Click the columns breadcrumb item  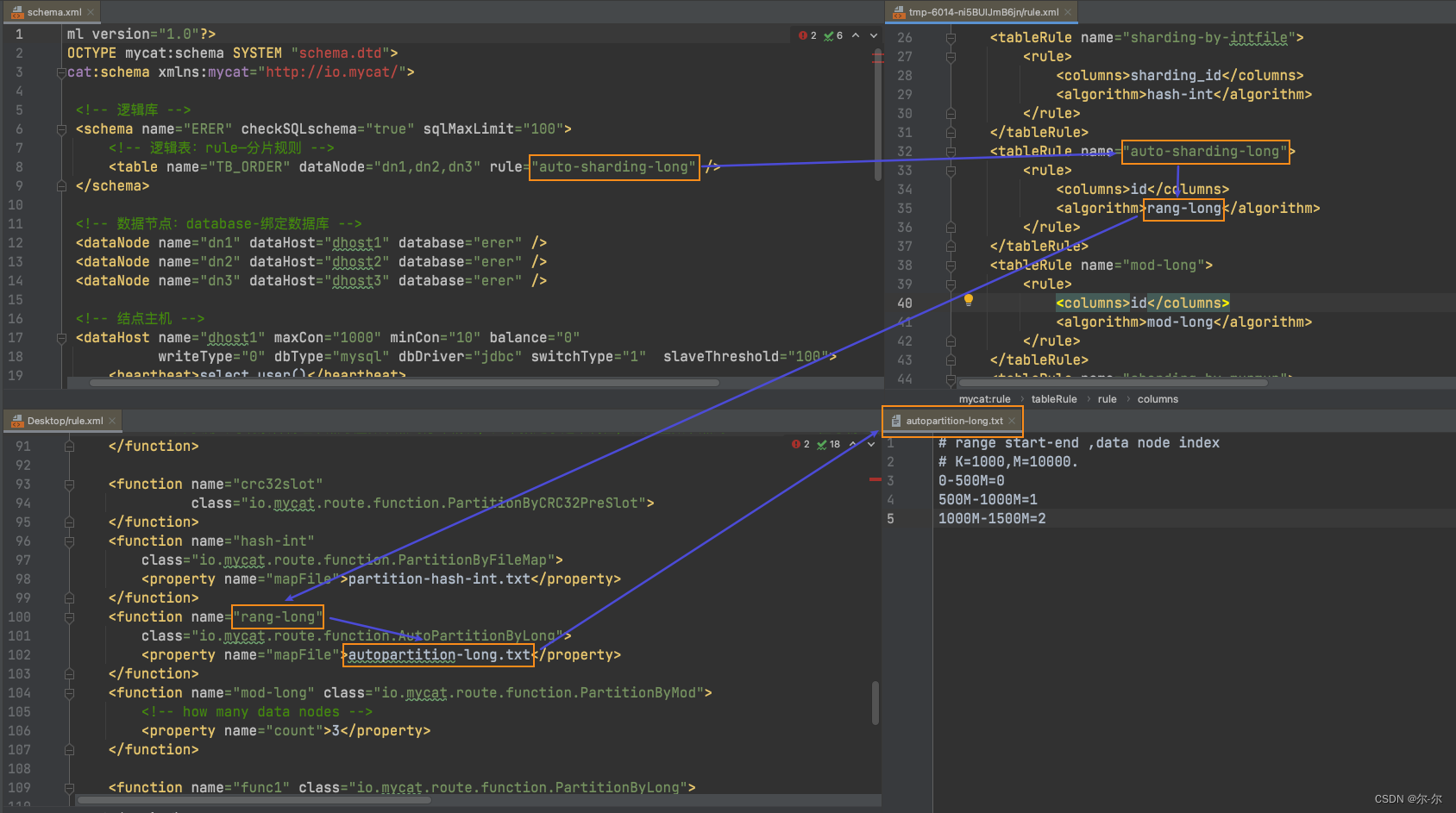(x=1158, y=399)
